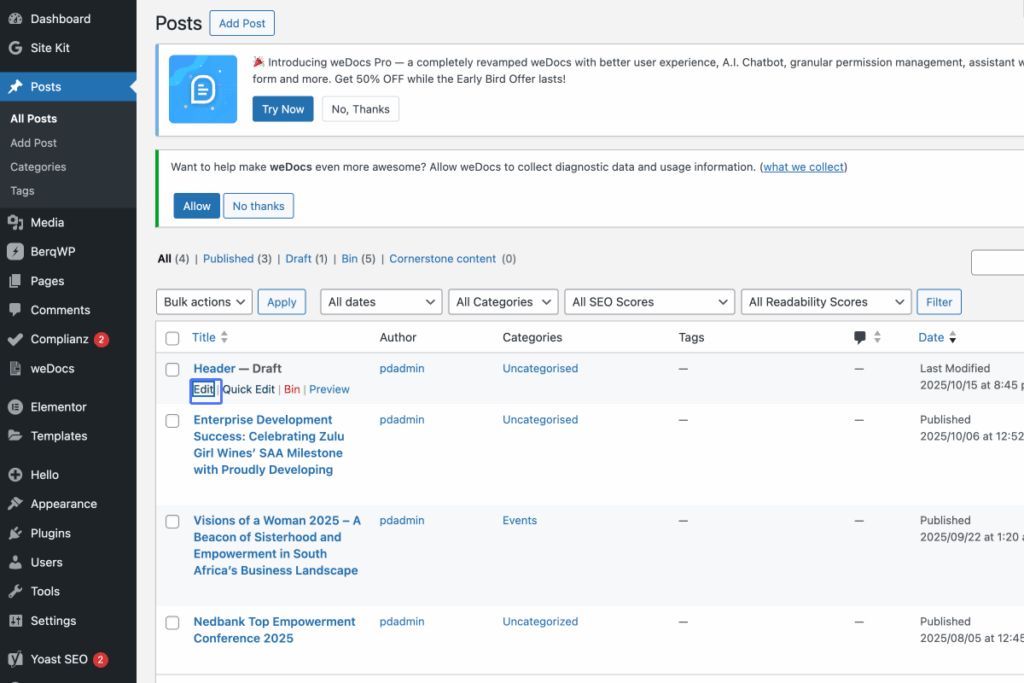Image resolution: width=1024 pixels, height=683 pixels.
Task: Dismiss the promo with No, Thanks
Action: click(x=360, y=109)
